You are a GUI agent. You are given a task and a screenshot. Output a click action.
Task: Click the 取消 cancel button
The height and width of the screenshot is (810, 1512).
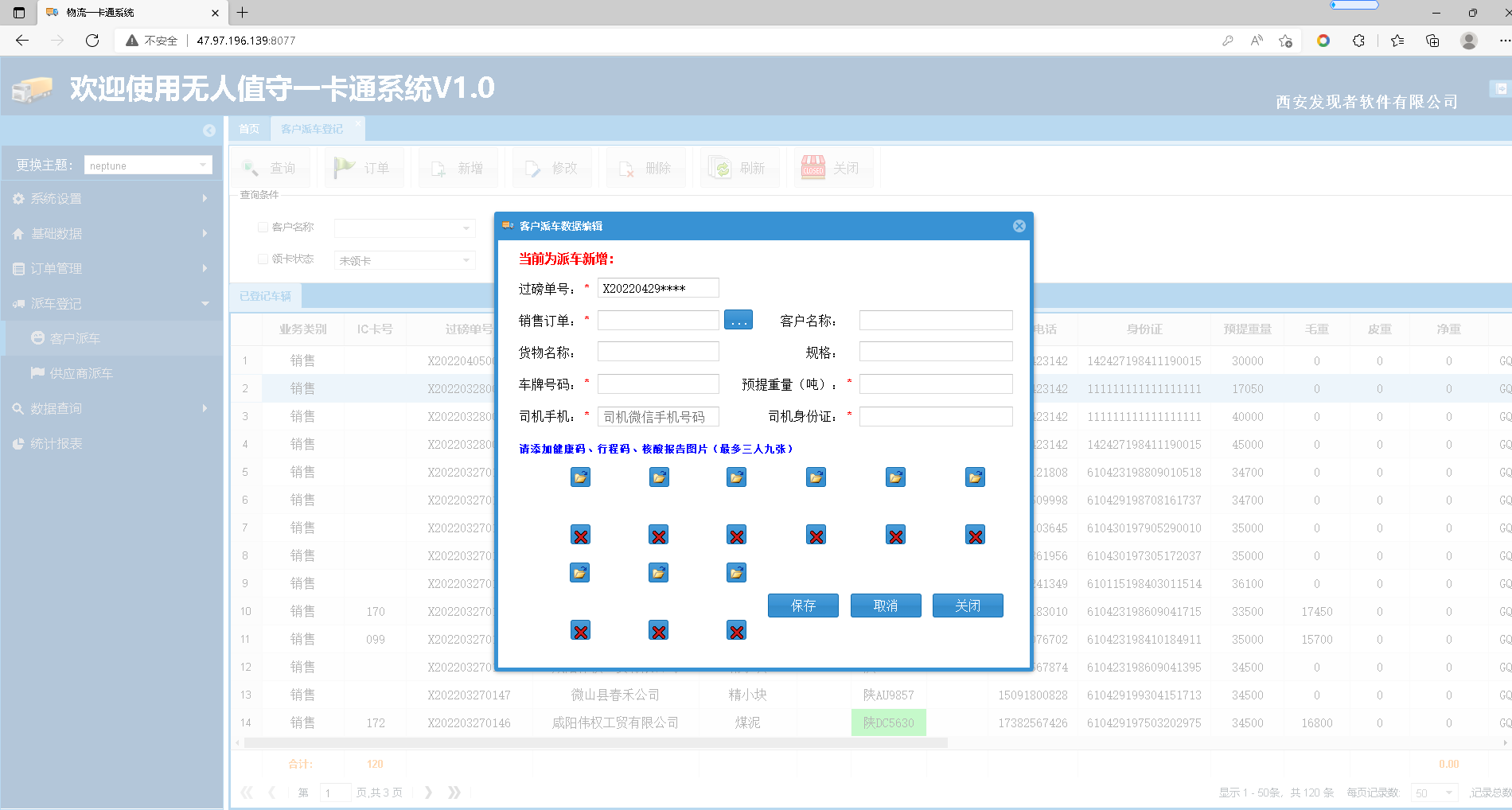(885, 606)
